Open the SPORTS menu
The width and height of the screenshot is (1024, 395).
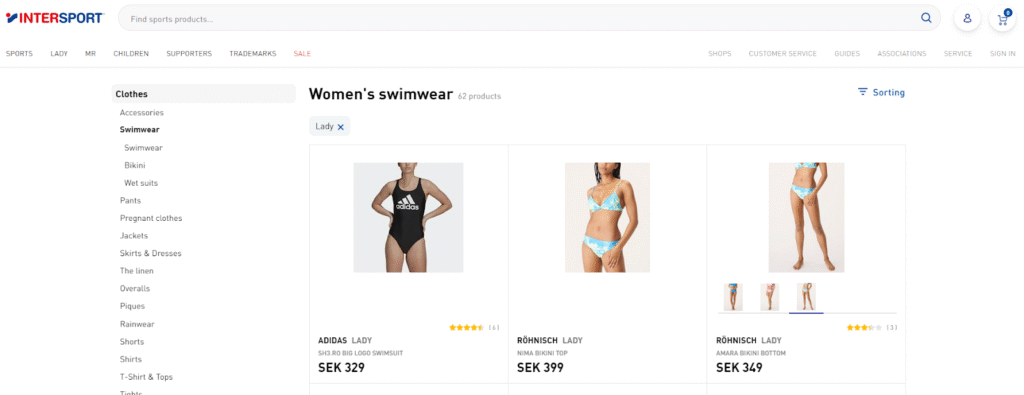tap(19, 54)
